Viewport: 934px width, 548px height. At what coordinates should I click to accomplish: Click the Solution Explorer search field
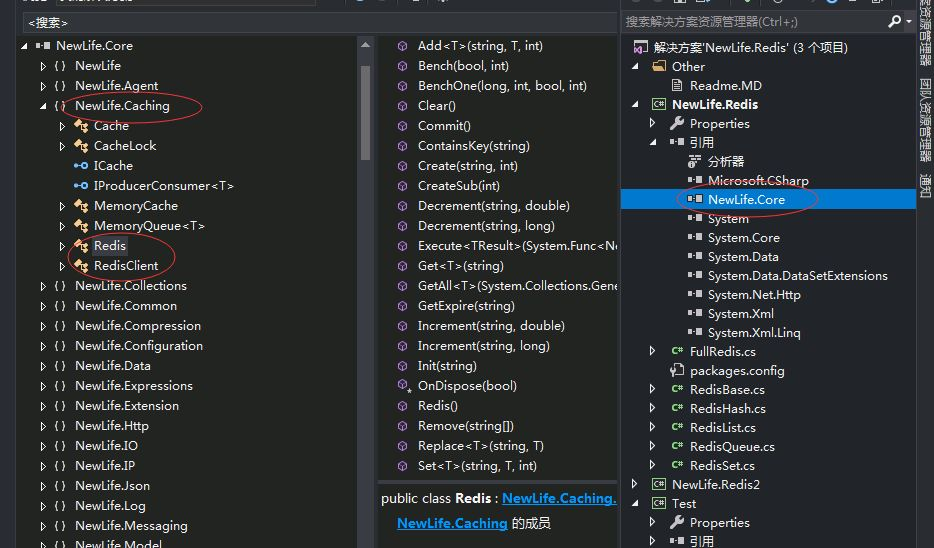pos(754,21)
